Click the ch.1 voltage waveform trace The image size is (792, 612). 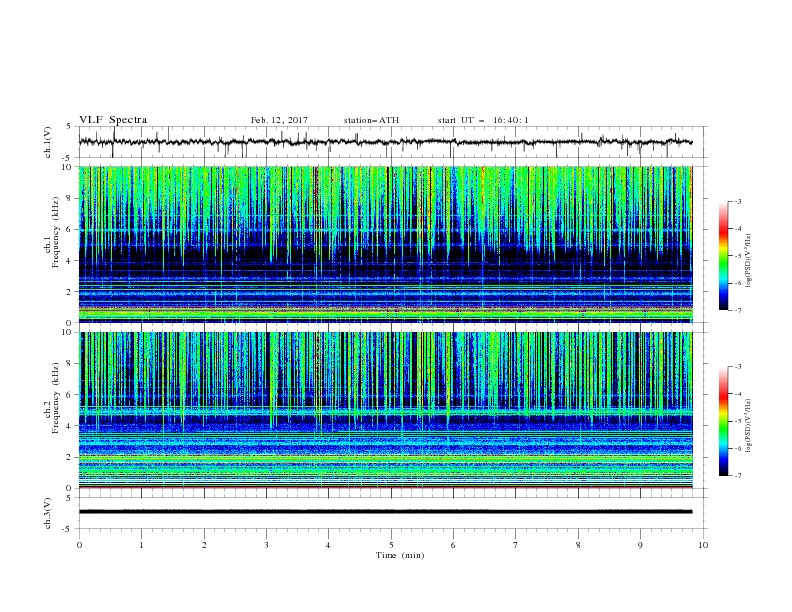(385, 142)
